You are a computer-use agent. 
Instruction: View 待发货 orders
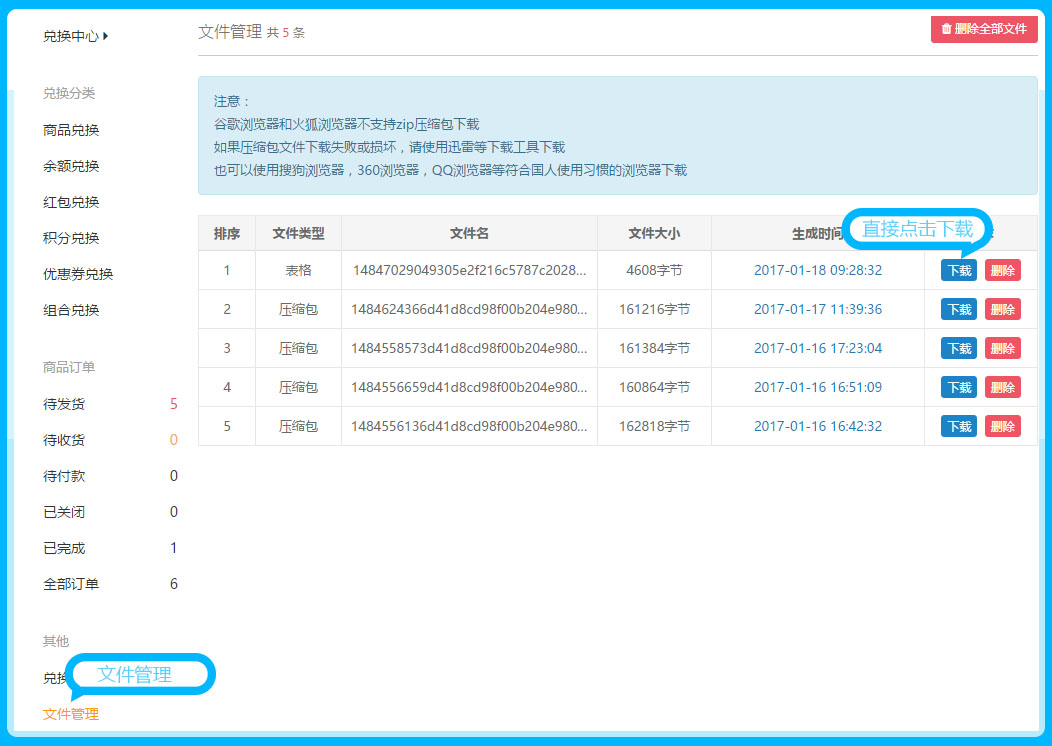point(64,404)
